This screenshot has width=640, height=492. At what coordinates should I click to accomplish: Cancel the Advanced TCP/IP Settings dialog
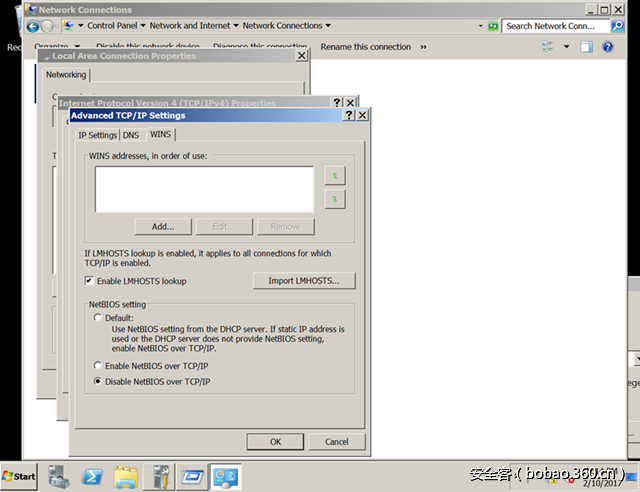pyautogui.click(x=337, y=442)
